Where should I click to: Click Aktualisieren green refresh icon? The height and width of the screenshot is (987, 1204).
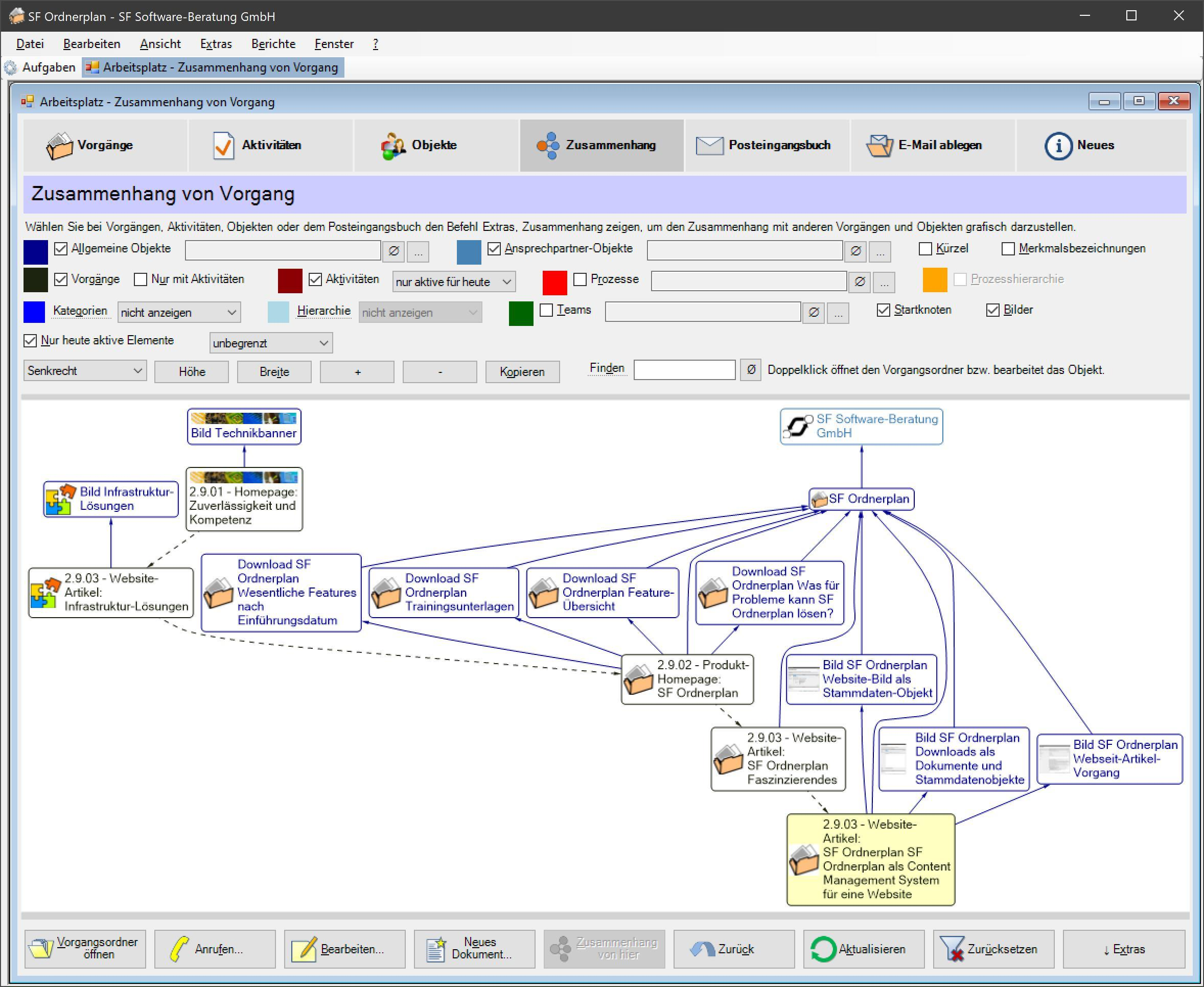point(823,950)
